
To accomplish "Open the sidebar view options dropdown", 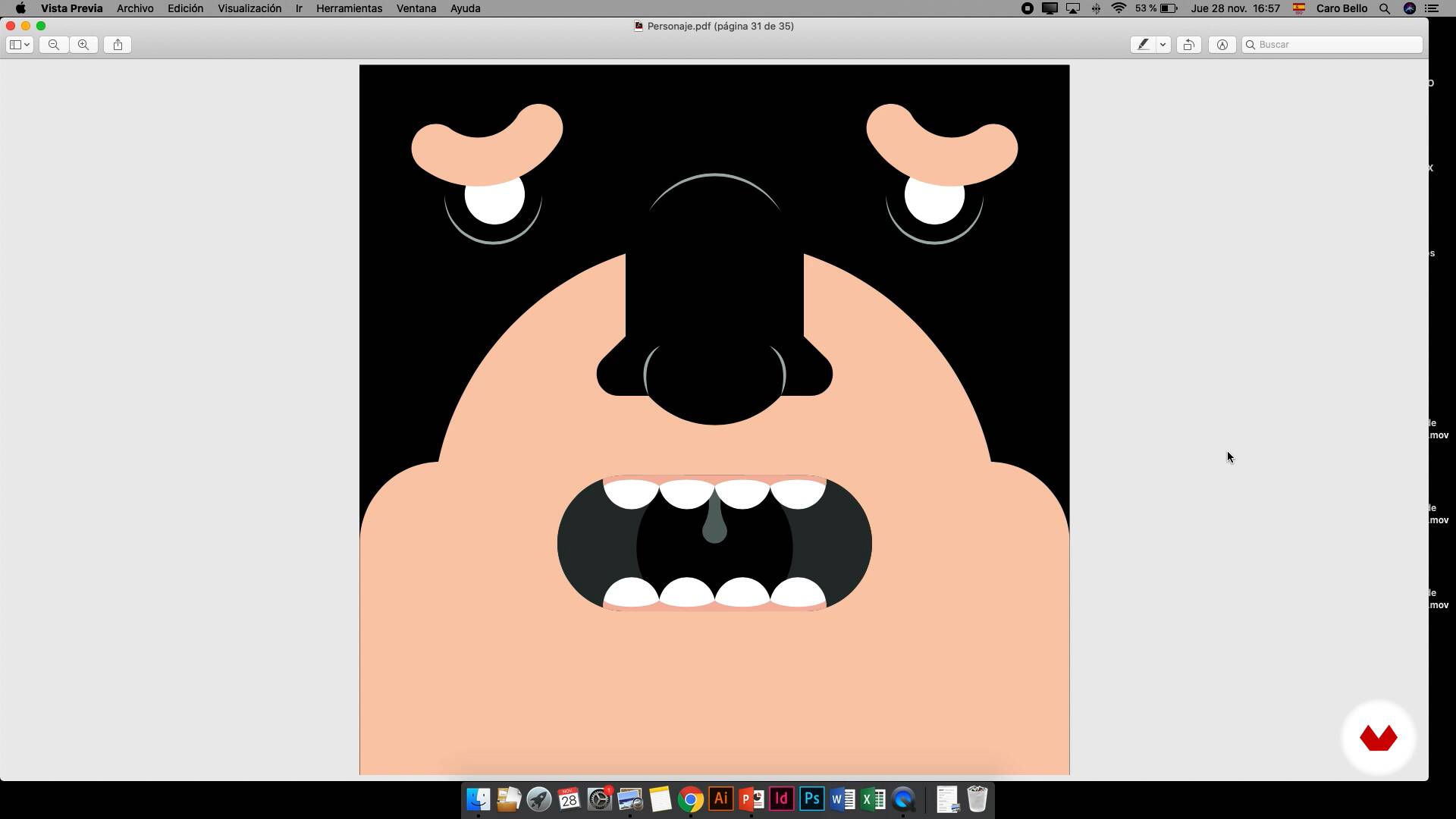I will [x=19, y=45].
